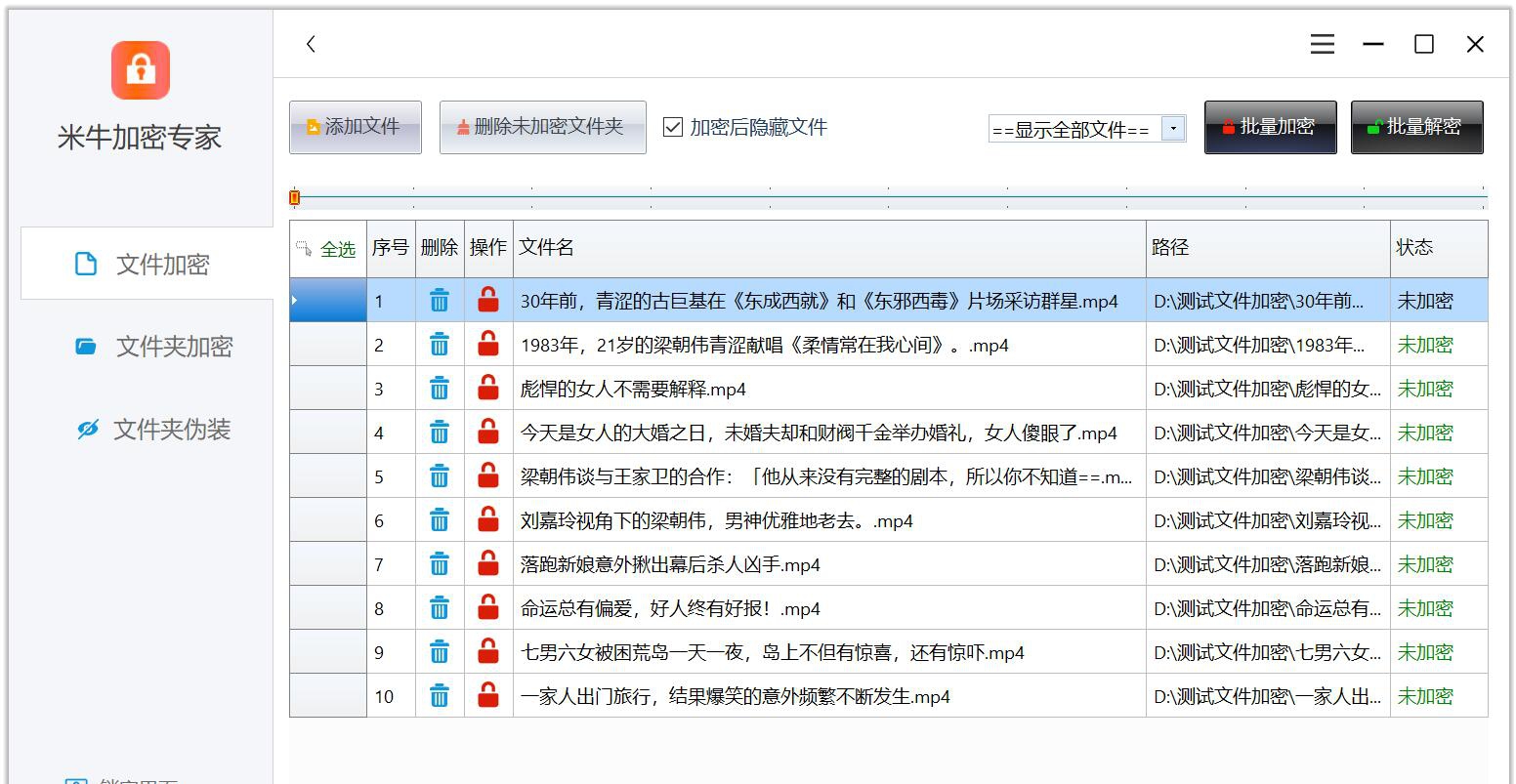Click the trash icon on row 10
Screen dimensions: 1516x784
(439, 695)
